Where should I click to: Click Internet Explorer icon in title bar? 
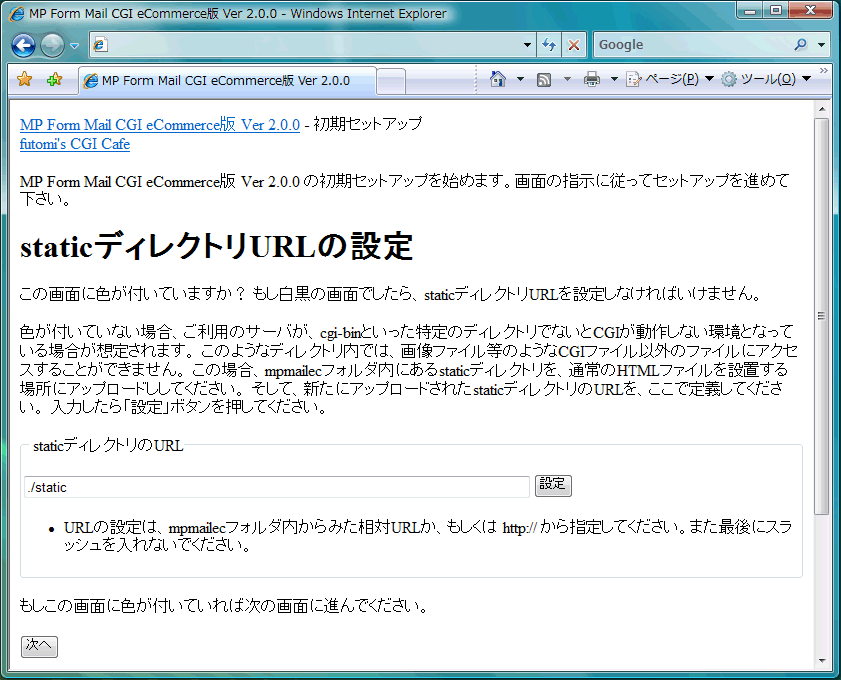click(x=17, y=13)
